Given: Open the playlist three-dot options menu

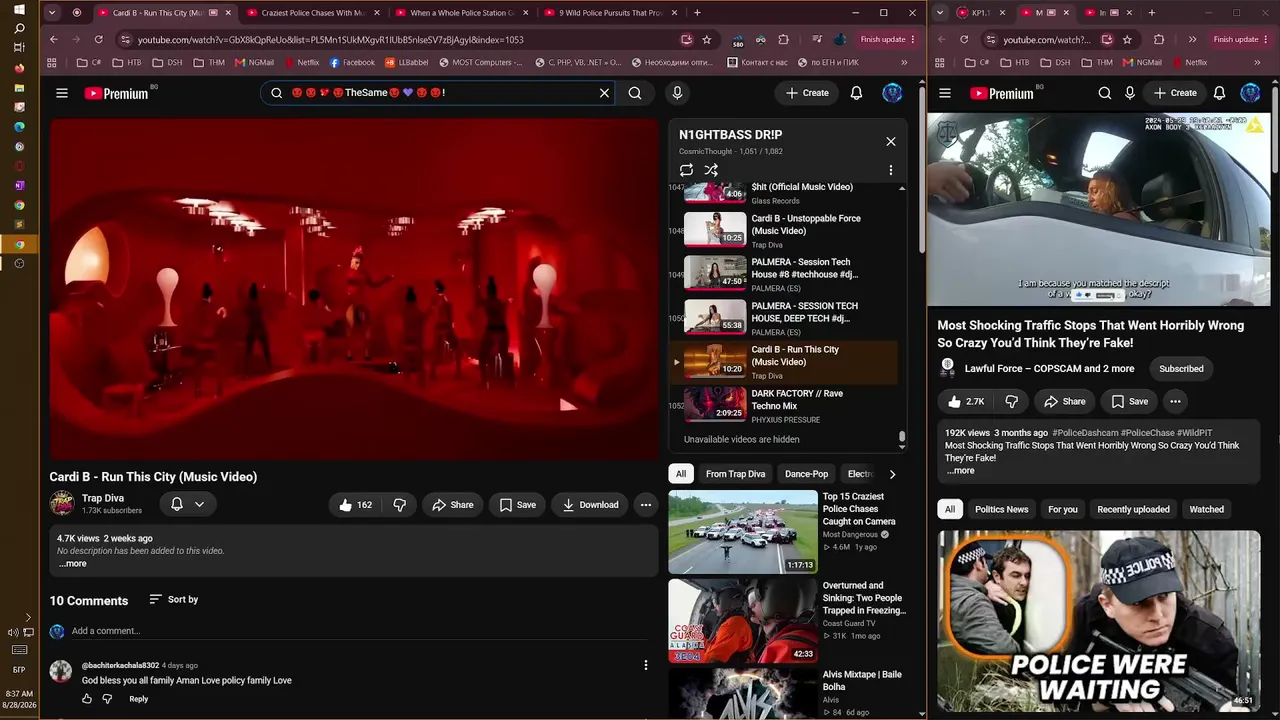Looking at the screenshot, I should [x=890, y=170].
